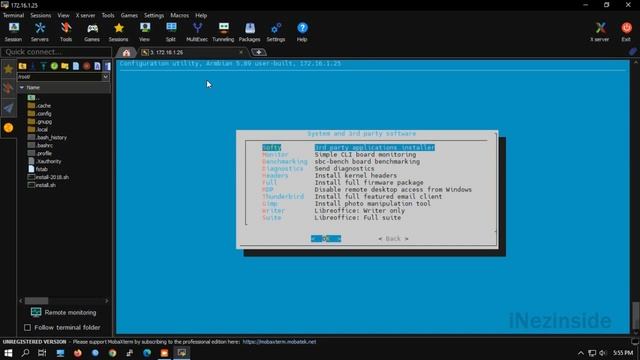
Task: Collapse the Name column arrow
Action: pos(22,87)
